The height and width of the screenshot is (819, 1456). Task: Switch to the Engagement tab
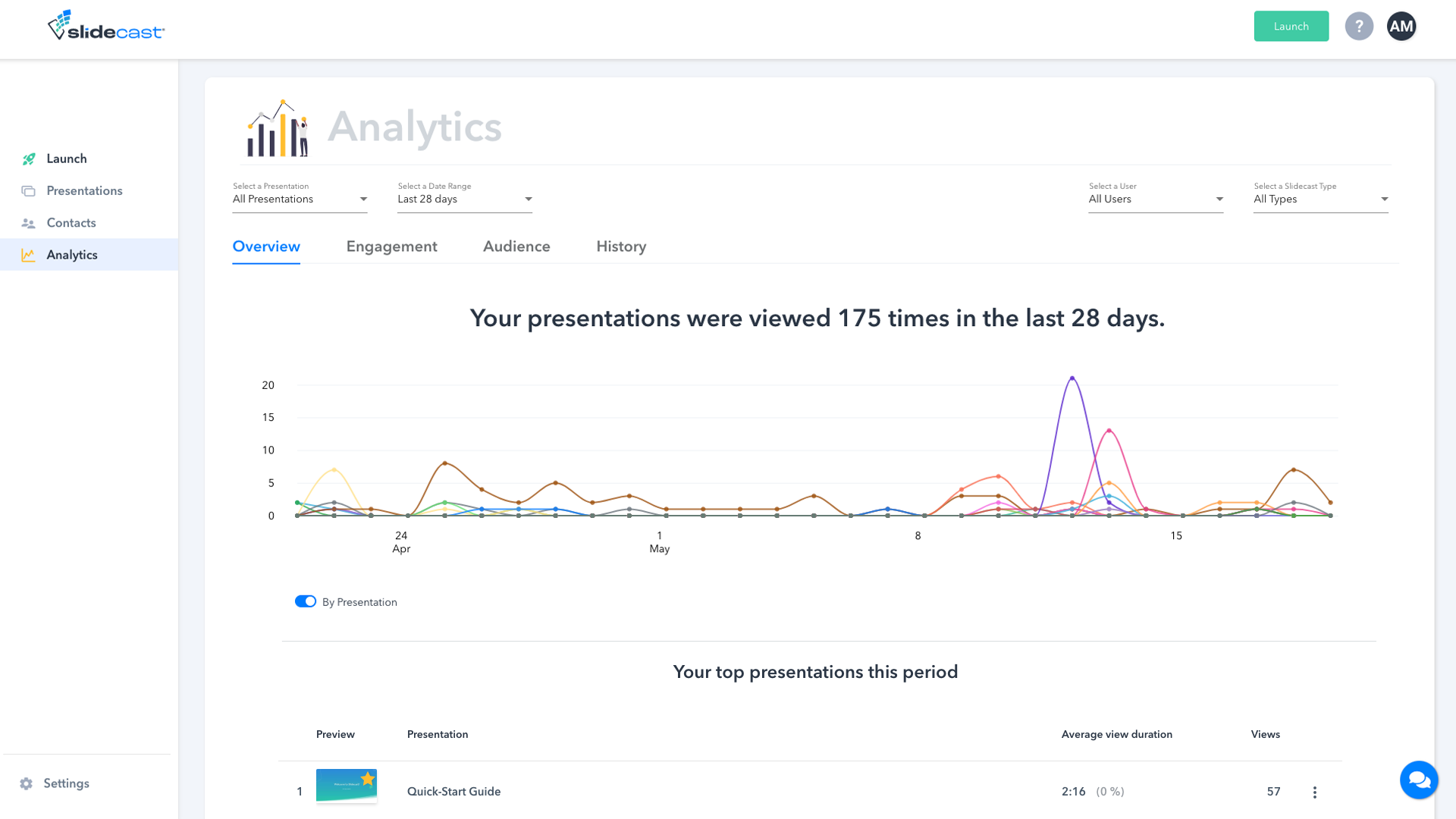tap(391, 246)
